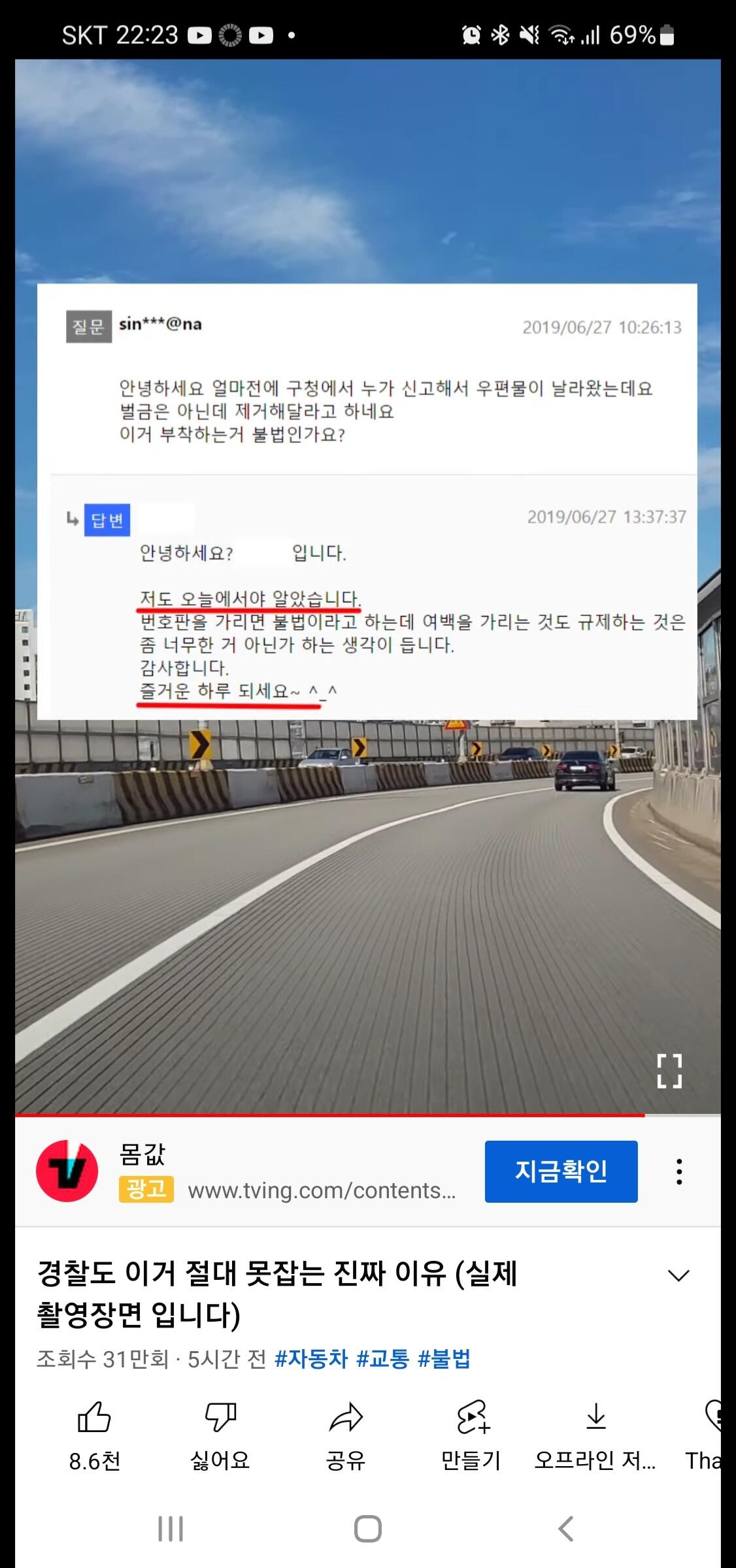The image size is (736, 1568).
Task: Open the www.tving.com ad link
Action: (x=322, y=1190)
